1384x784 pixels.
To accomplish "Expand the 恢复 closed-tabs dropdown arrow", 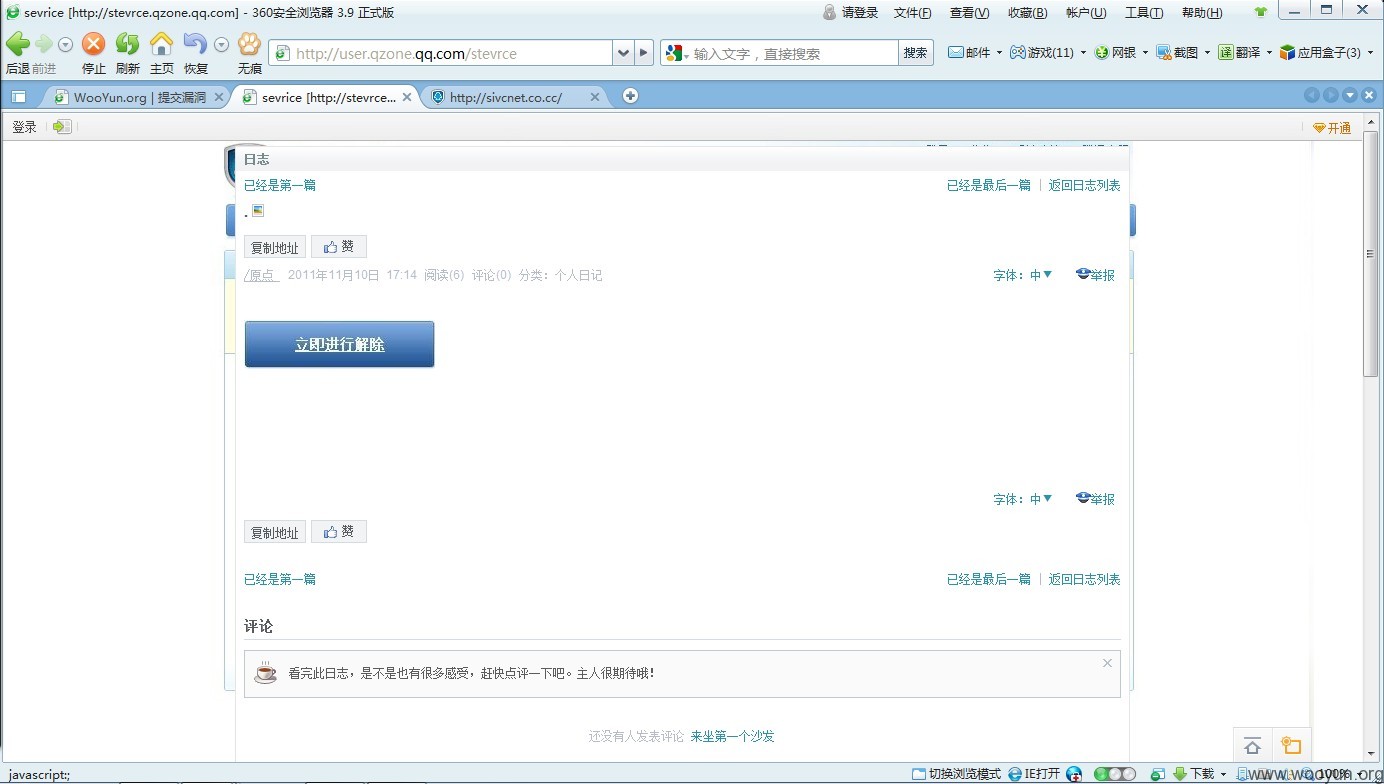I will pyautogui.click(x=221, y=44).
